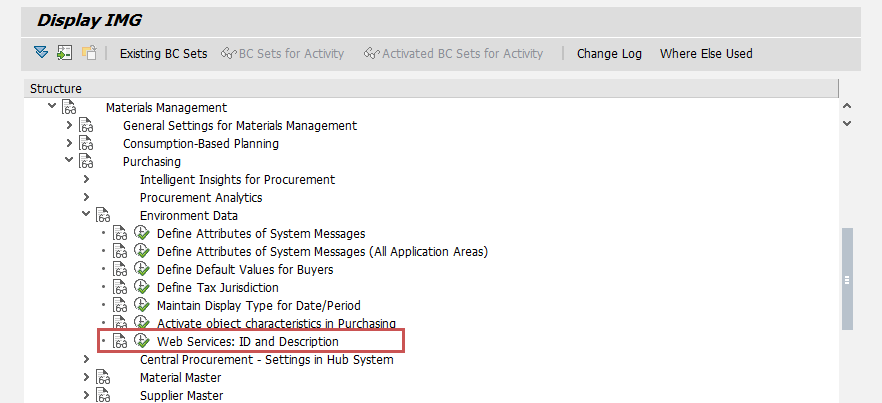Execute activity Web Services: ID and Description

point(142,341)
